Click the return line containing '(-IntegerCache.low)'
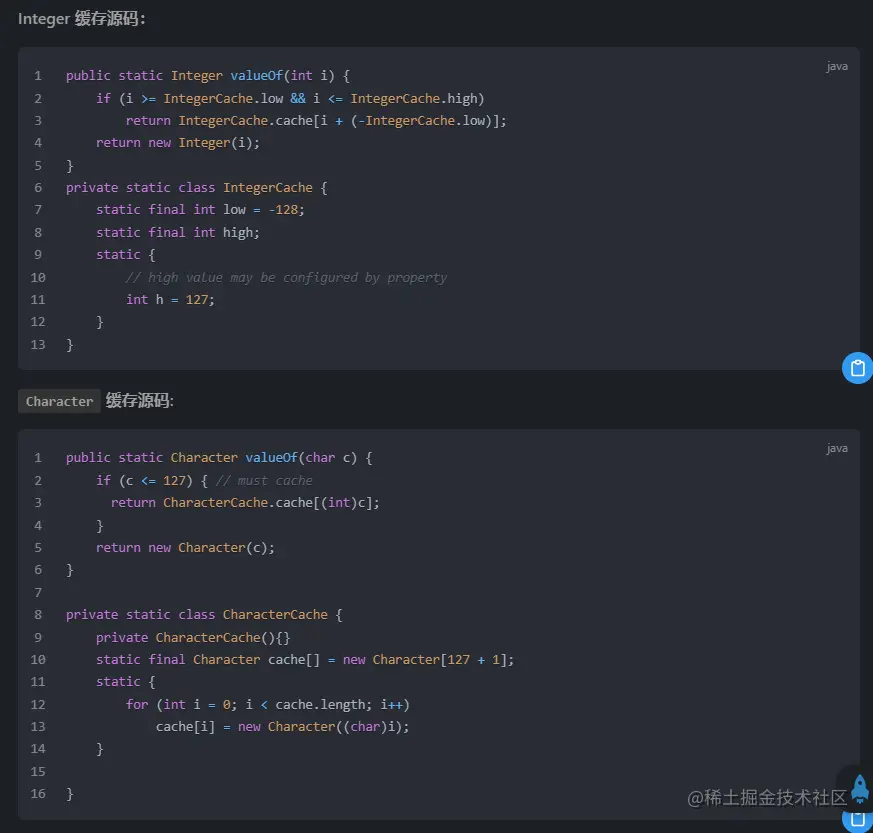 (316, 121)
